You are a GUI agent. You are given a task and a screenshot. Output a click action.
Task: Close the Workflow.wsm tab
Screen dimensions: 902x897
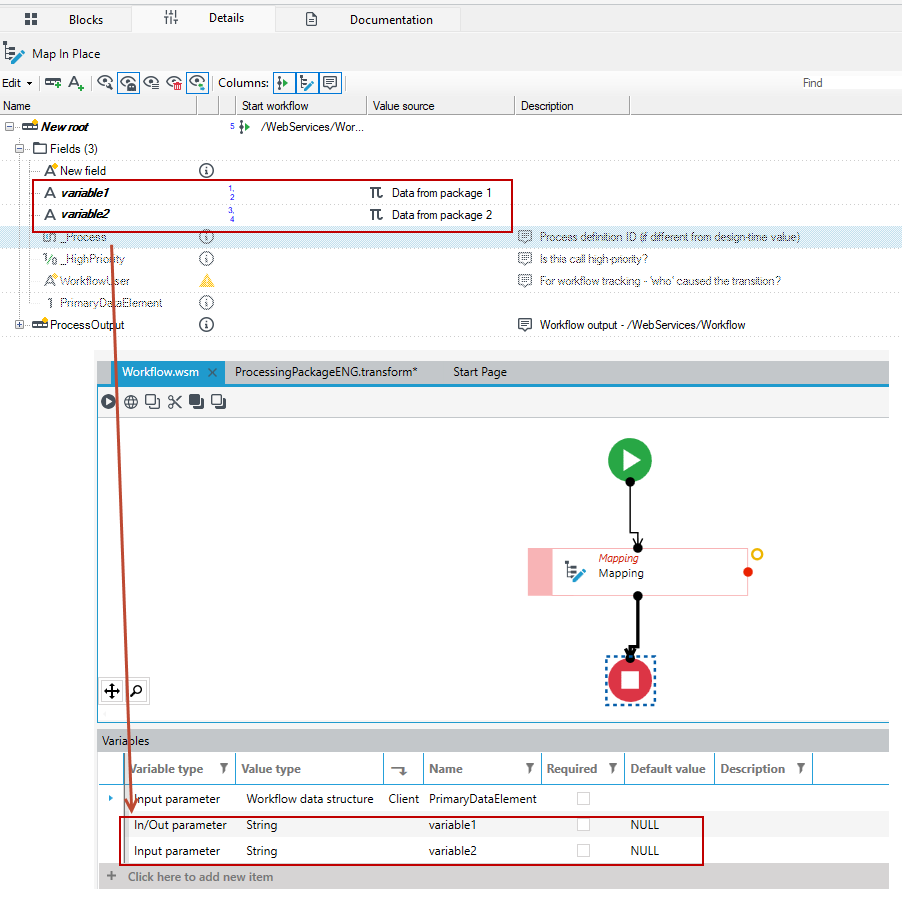212,372
